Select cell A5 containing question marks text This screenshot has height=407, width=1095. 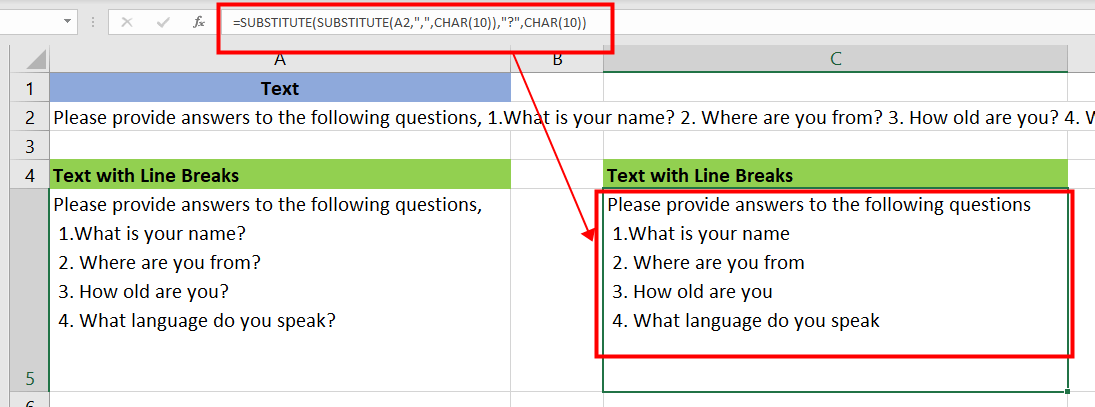[x=279, y=290]
